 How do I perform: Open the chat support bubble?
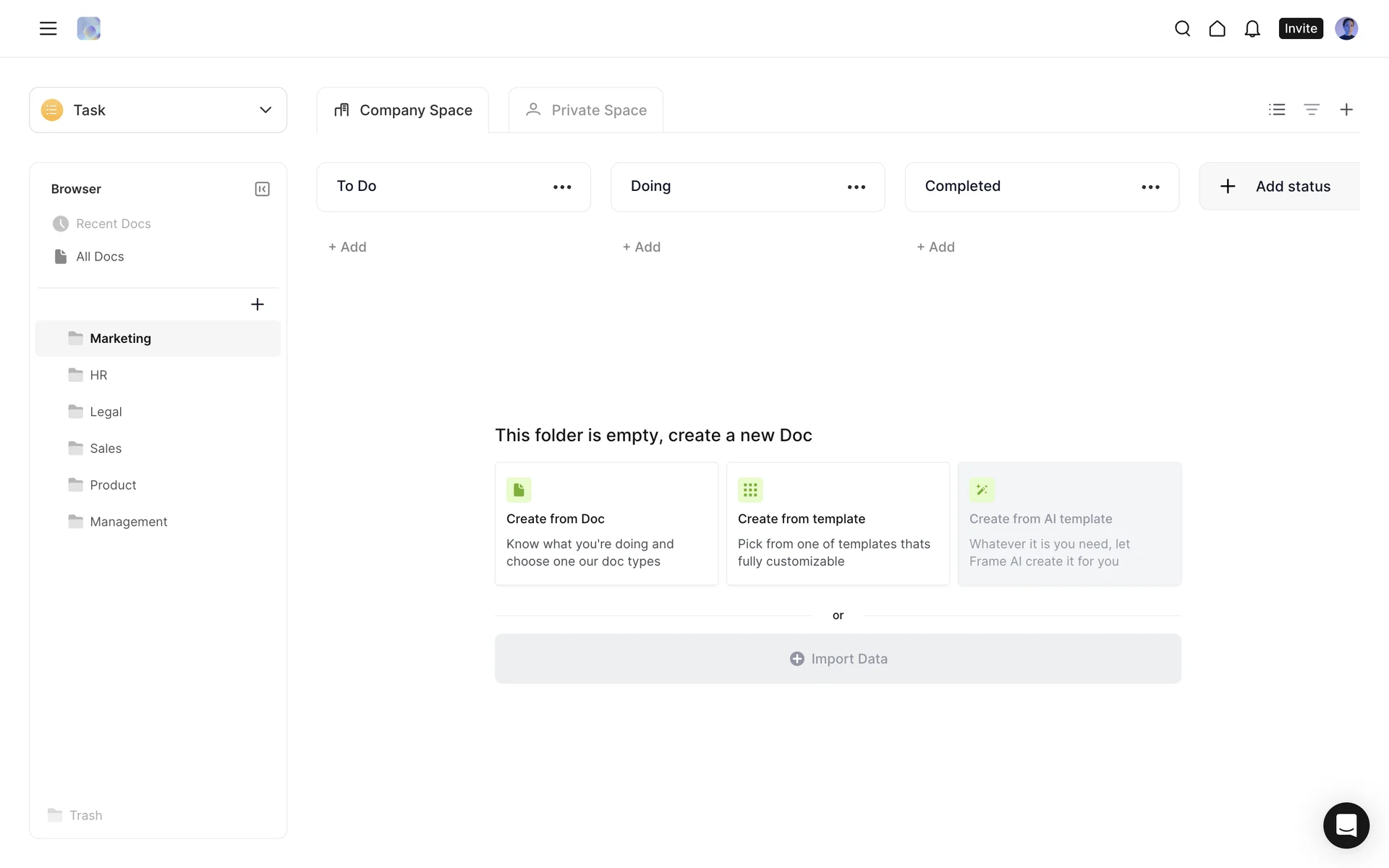click(x=1346, y=825)
